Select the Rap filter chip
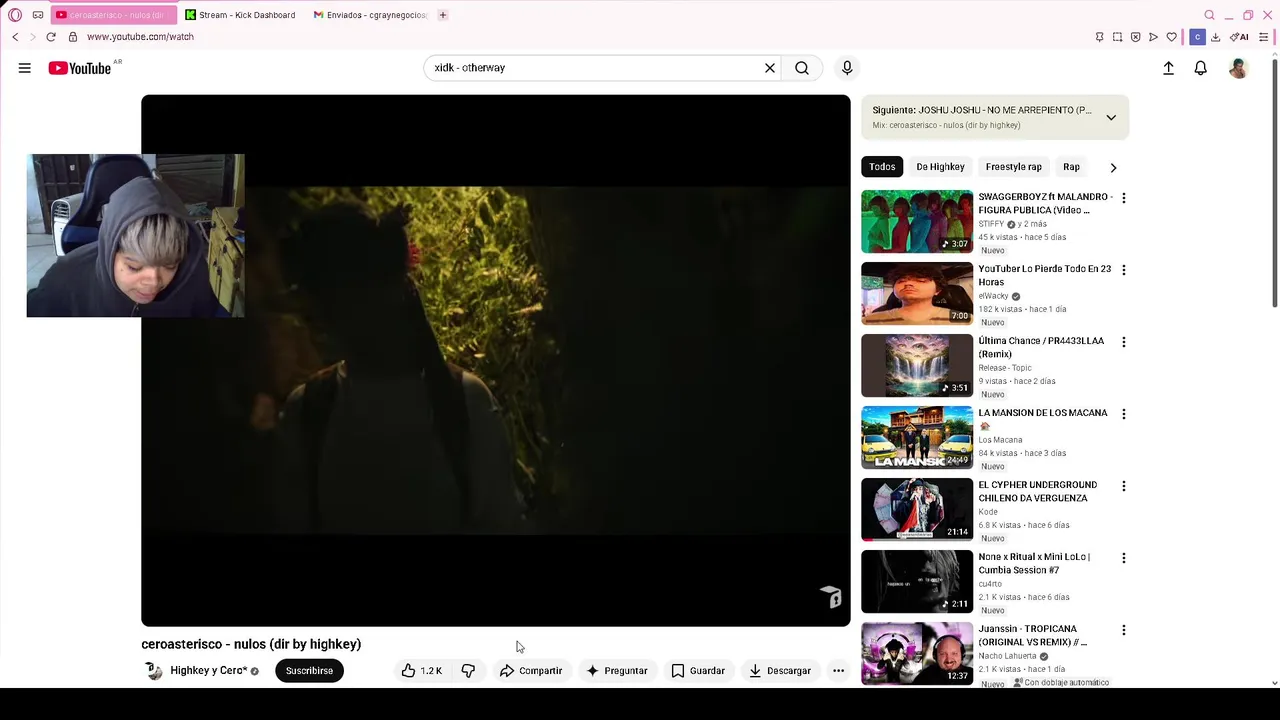1280x720 pixels. [x=1071, y=167]
